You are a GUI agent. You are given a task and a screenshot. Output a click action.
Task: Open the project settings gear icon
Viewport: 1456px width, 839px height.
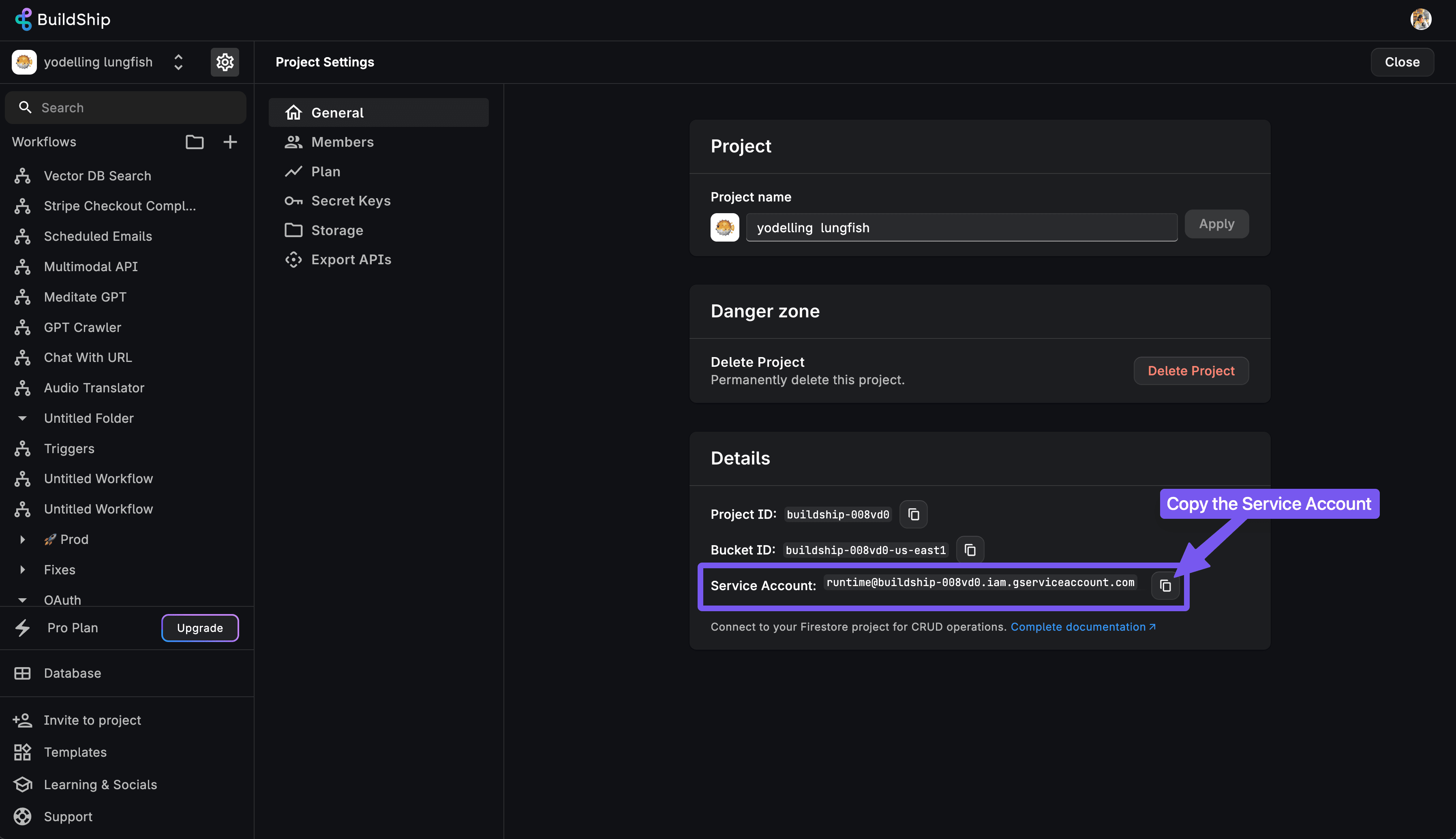(225, 62)
